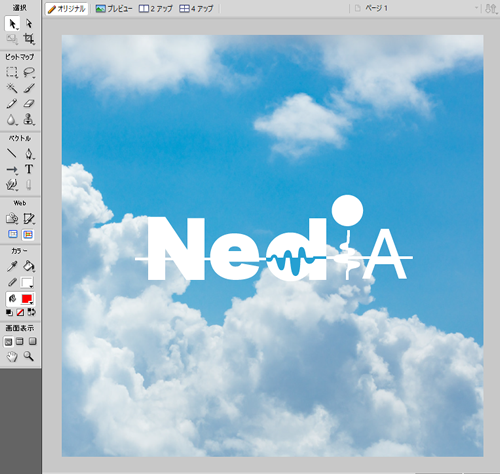Switch to the オリジナル view tab
500x474 pixels.
click(x=67, y=9)
